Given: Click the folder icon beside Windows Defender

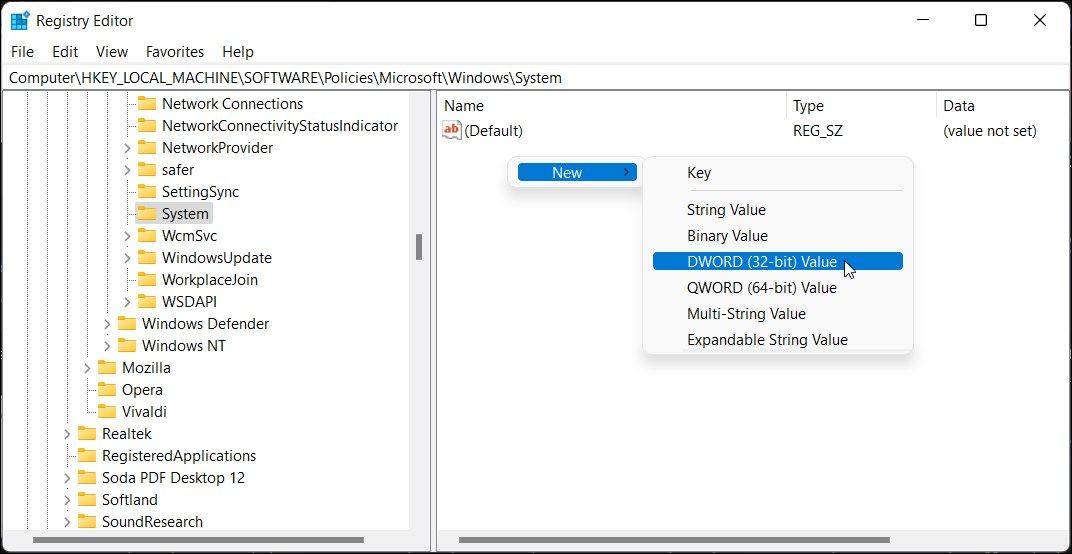Looking at the screenshot, I should [127, 324].
